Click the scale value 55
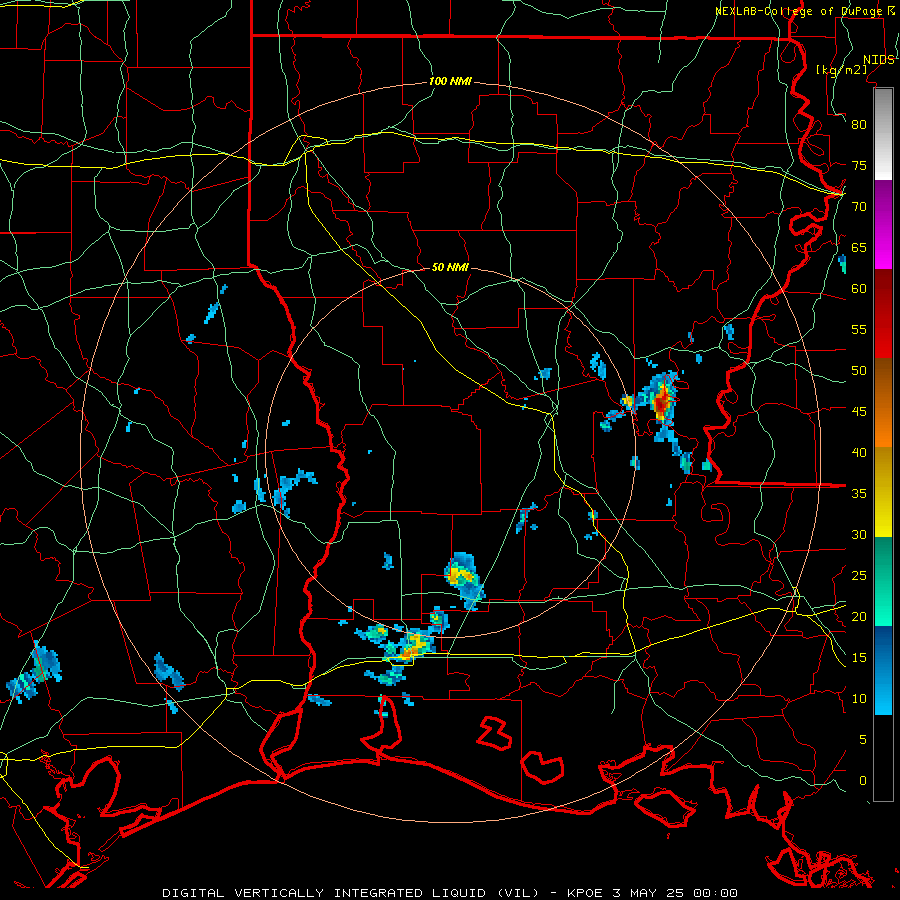This screenshot has width=900, height=900. pos(859,329)
